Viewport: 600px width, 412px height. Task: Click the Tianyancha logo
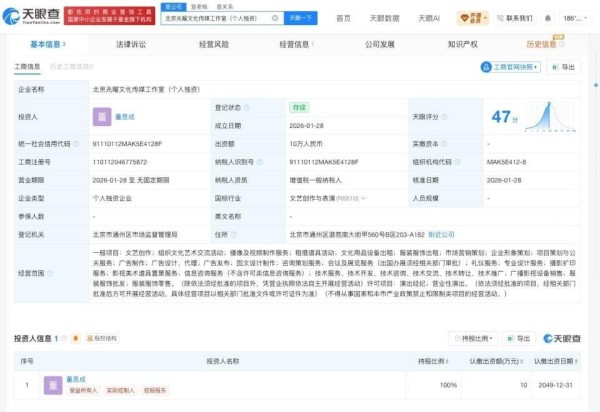pos(31,16)
